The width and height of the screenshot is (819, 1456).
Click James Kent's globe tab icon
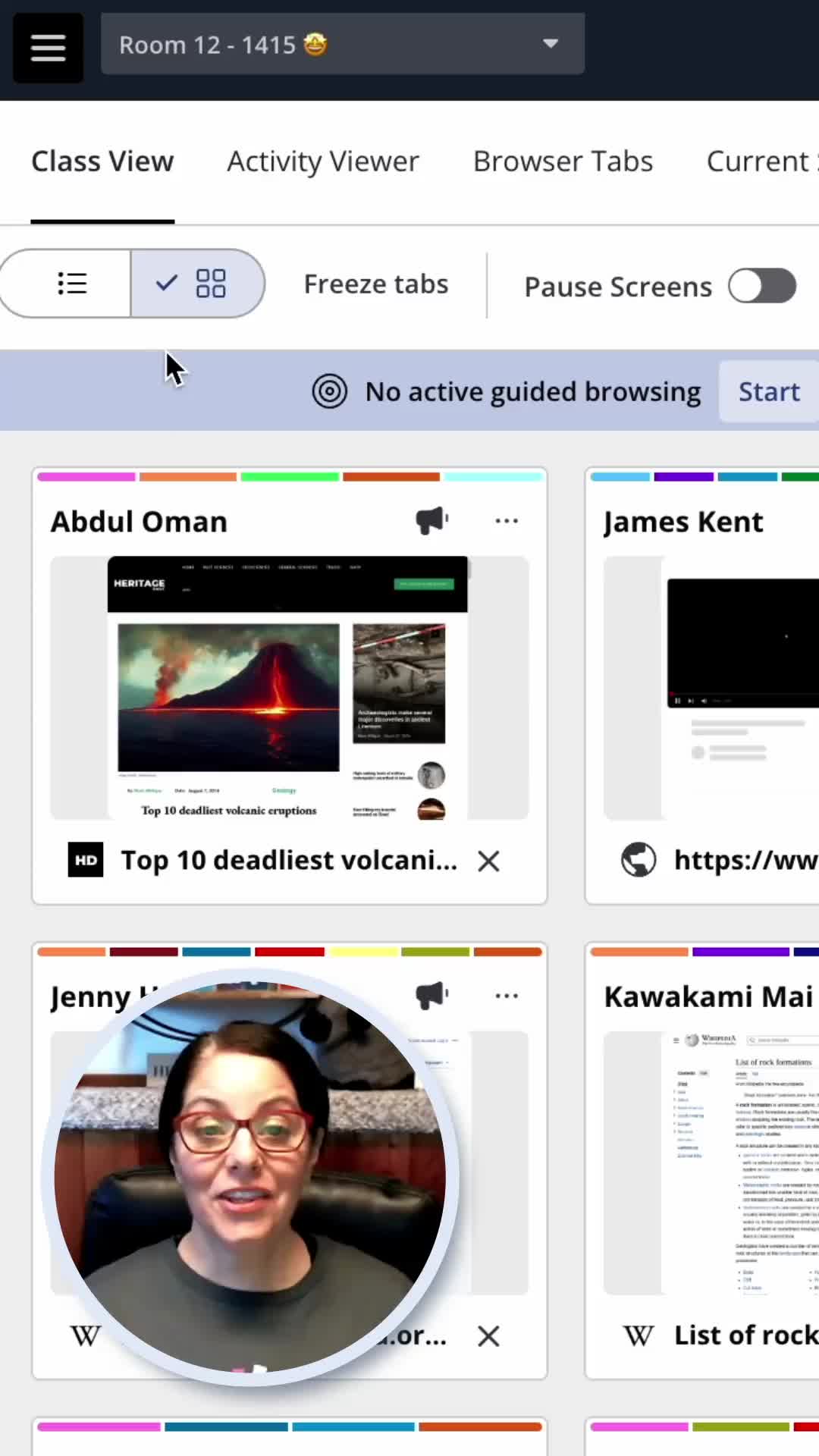(639, 860)
